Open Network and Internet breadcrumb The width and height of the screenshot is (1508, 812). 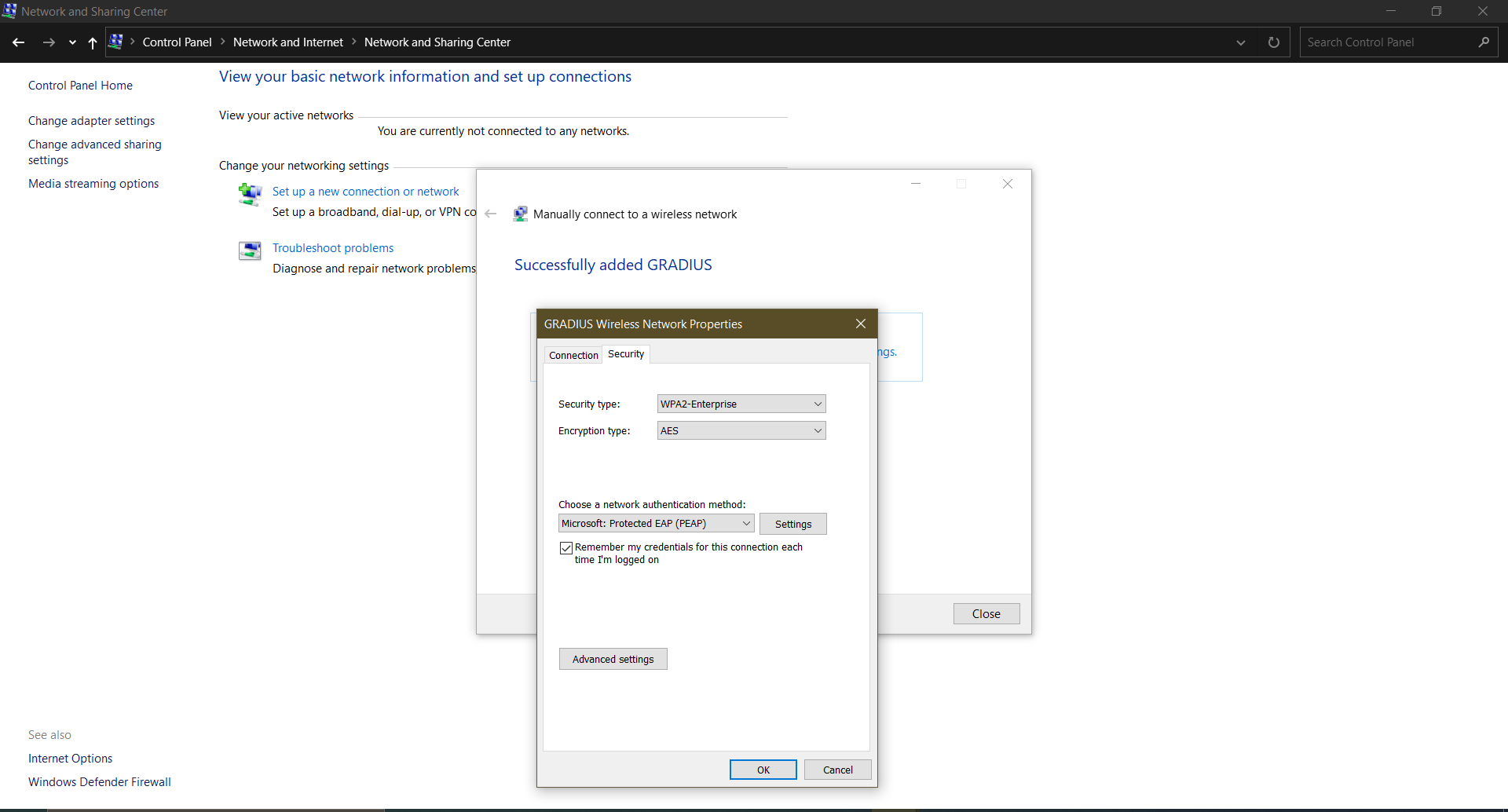pyautogui.click(x=288, y=42)
